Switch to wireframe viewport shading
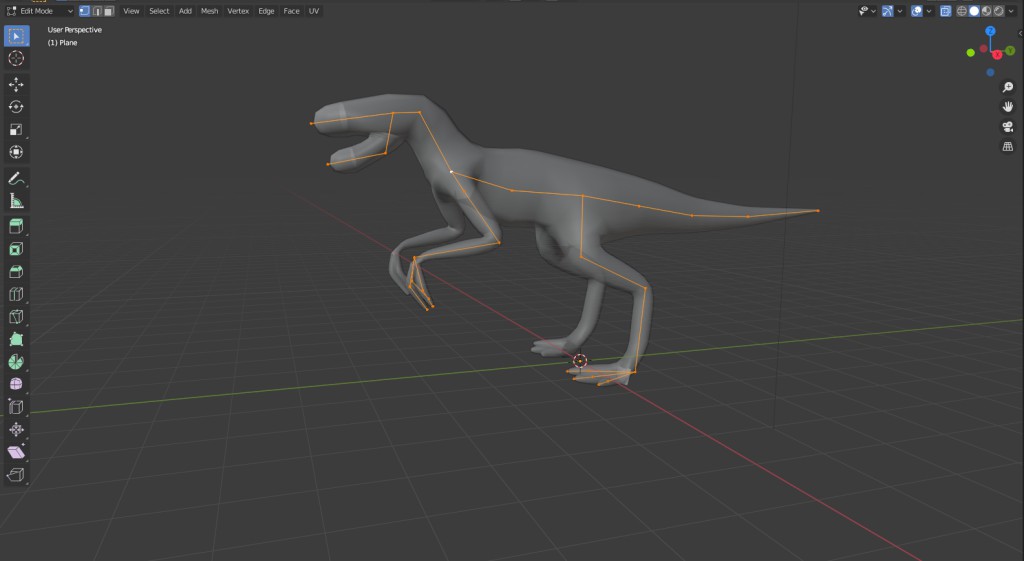Image resolution: width=1024 pixels, height=561 pixels. 962,11
